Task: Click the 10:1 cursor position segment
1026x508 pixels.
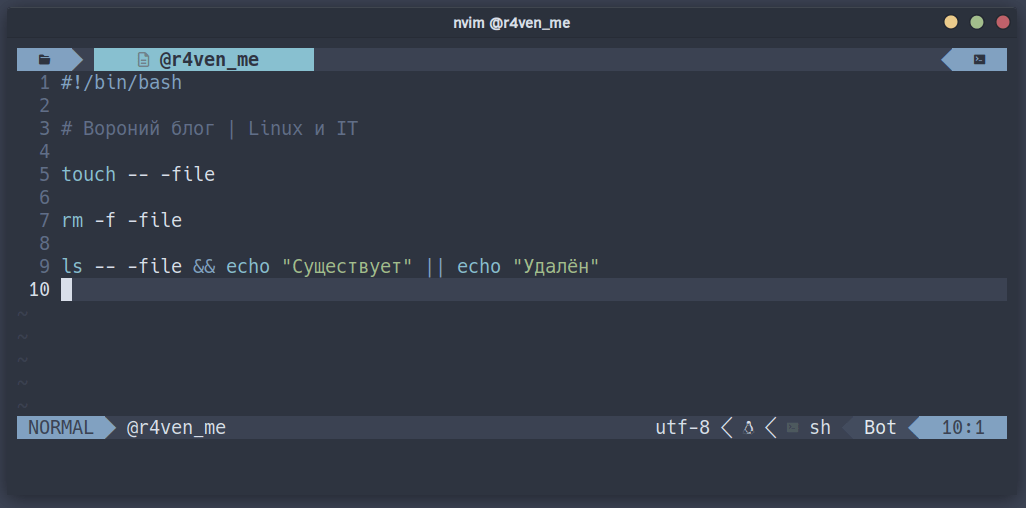Action: pos(963,428)
